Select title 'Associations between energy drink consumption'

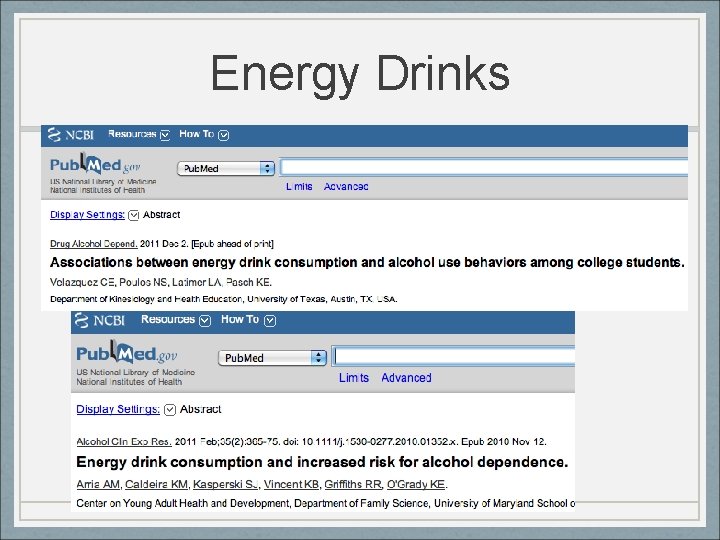(367, 262)
